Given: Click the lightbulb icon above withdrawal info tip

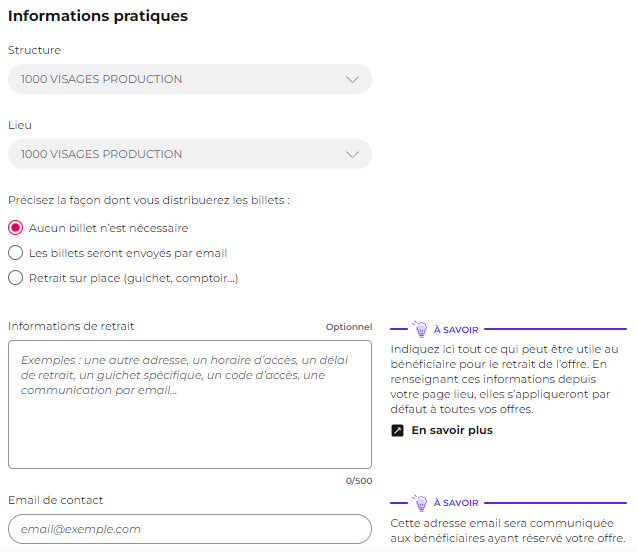Looking at the screenshot, I should [420, 329].
